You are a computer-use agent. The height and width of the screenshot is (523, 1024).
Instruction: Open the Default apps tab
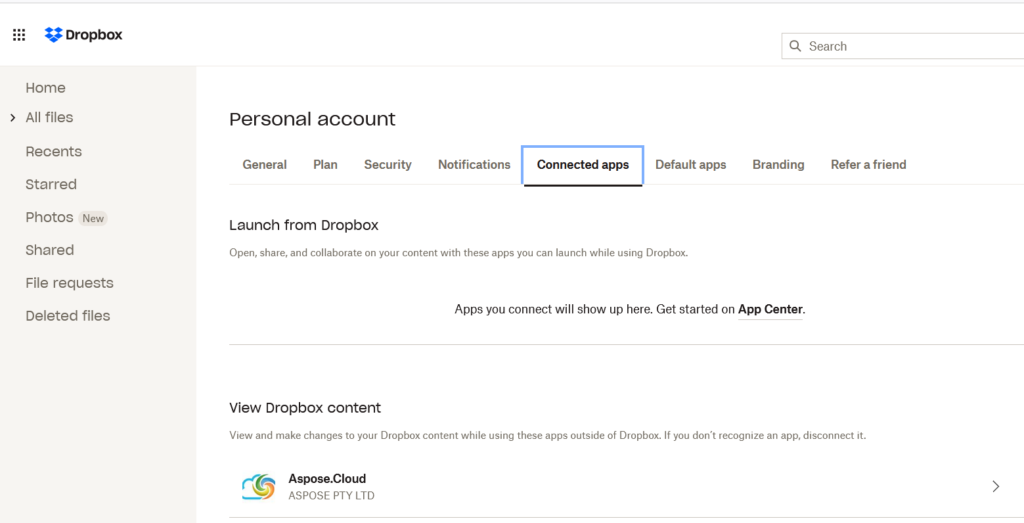[690, 165]
